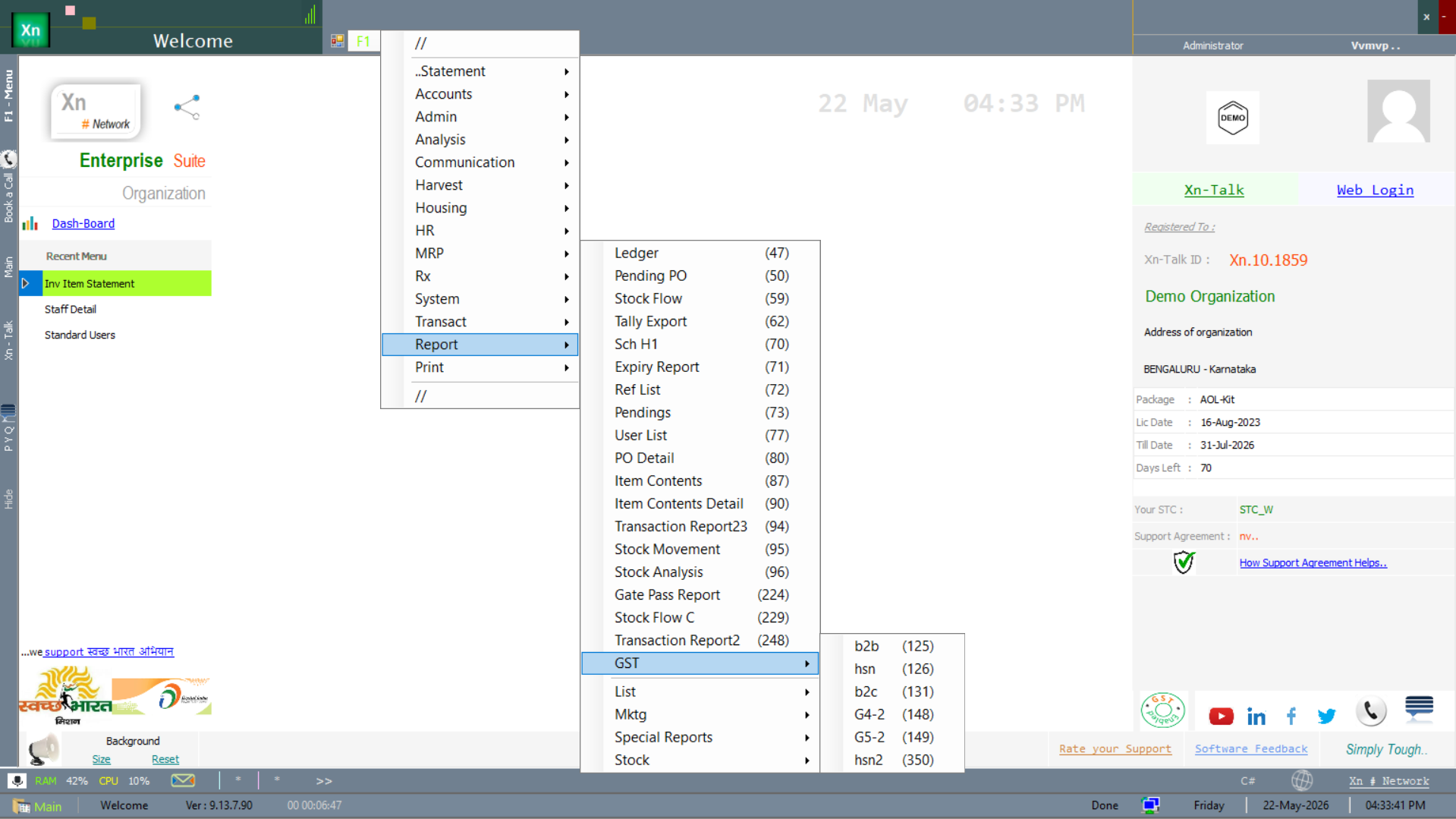
Task: Open the Facebook icon
Action: [1291, 716]
